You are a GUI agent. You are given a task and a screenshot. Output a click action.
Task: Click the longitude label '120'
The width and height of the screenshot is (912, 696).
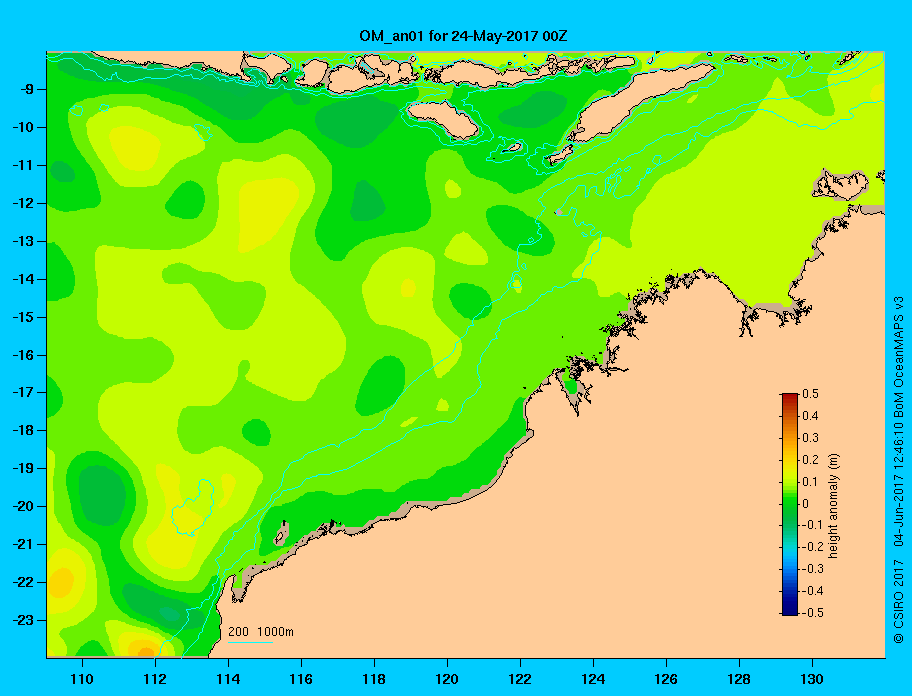[447, 679]
